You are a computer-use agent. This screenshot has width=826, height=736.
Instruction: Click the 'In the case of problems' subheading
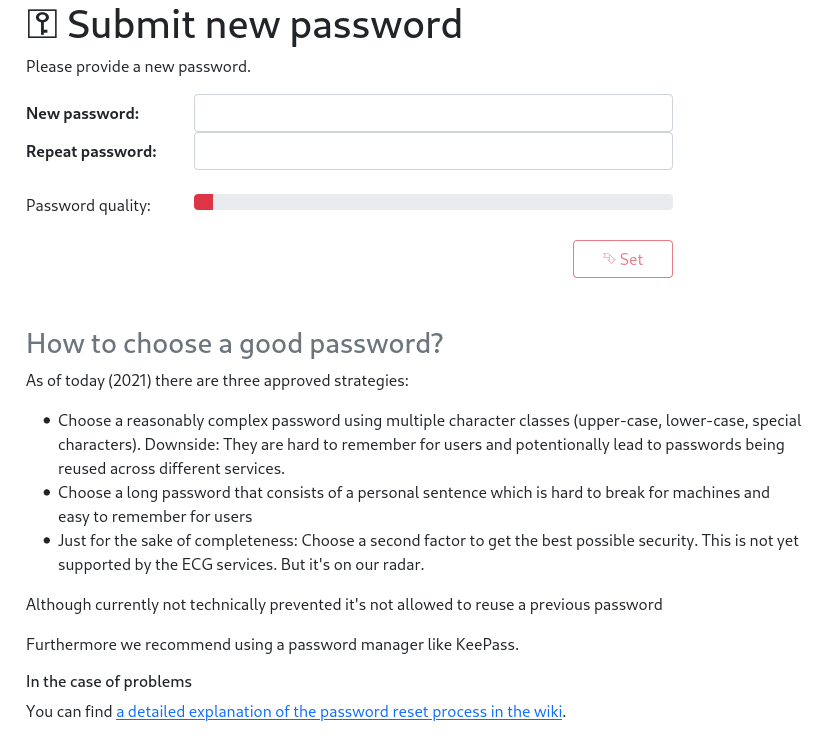tap(109, 682)
